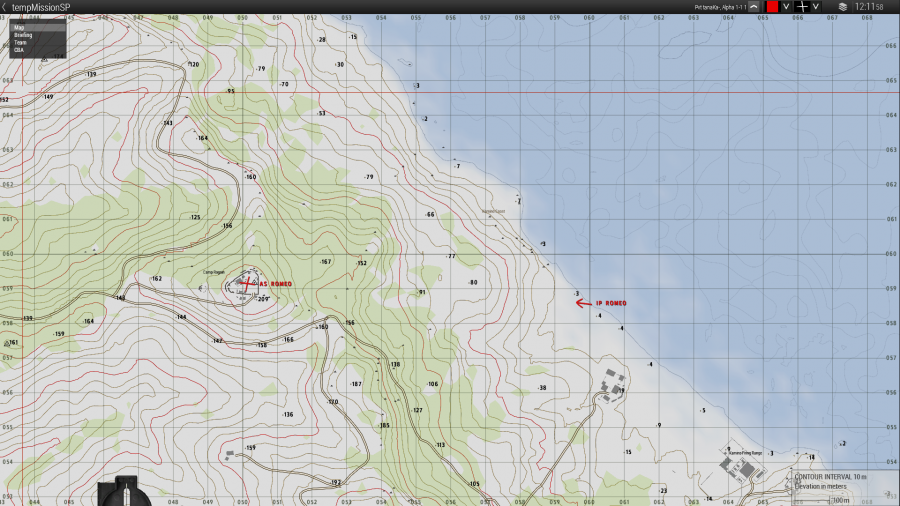
Task: Expand the marker color dropdown
Action: tap(786, 7)
